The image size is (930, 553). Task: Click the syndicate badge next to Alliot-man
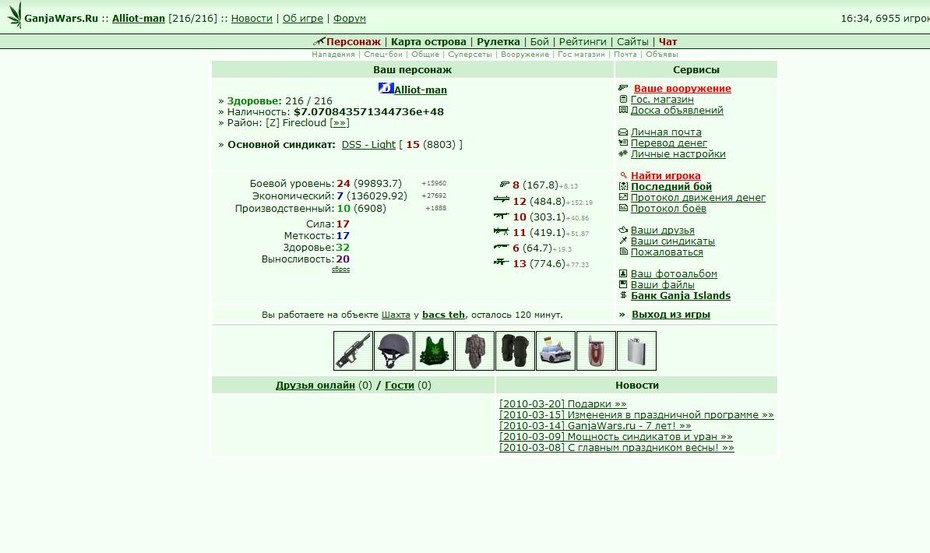pos(386,88)
